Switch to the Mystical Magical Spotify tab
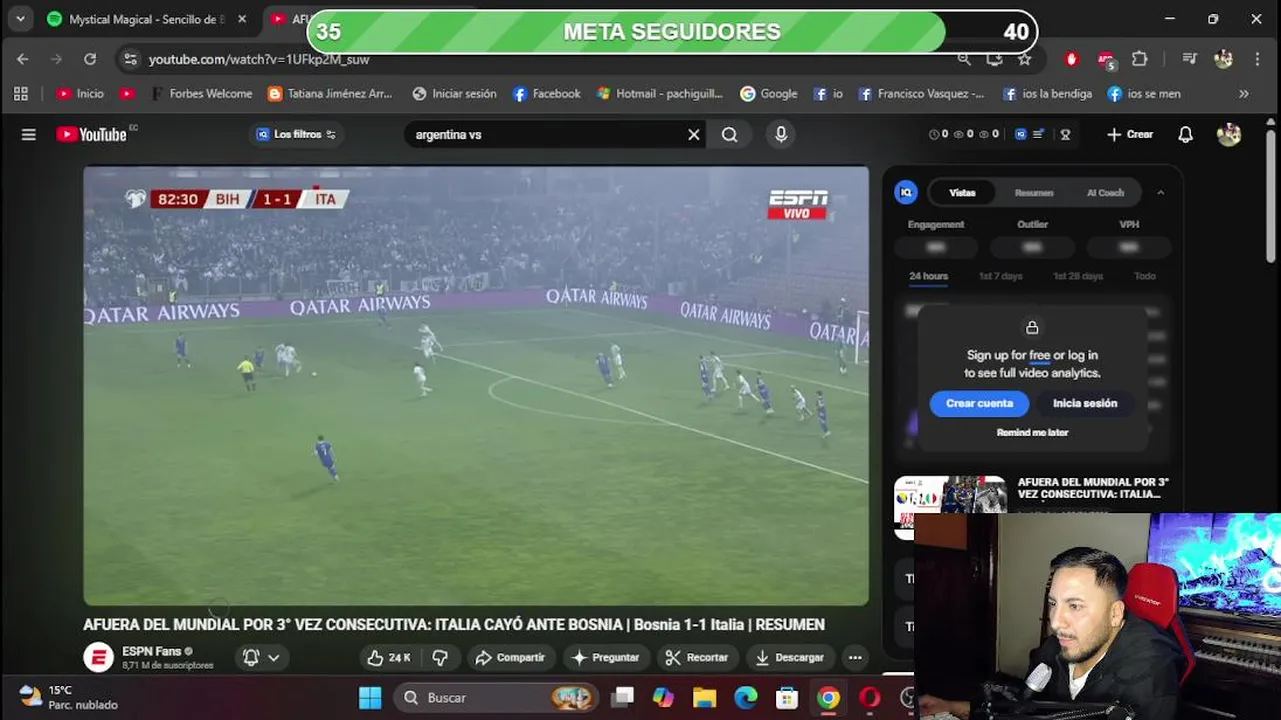Image resolution: width=1281 pixels, height=720 pixels. click(x=146, y=19)
